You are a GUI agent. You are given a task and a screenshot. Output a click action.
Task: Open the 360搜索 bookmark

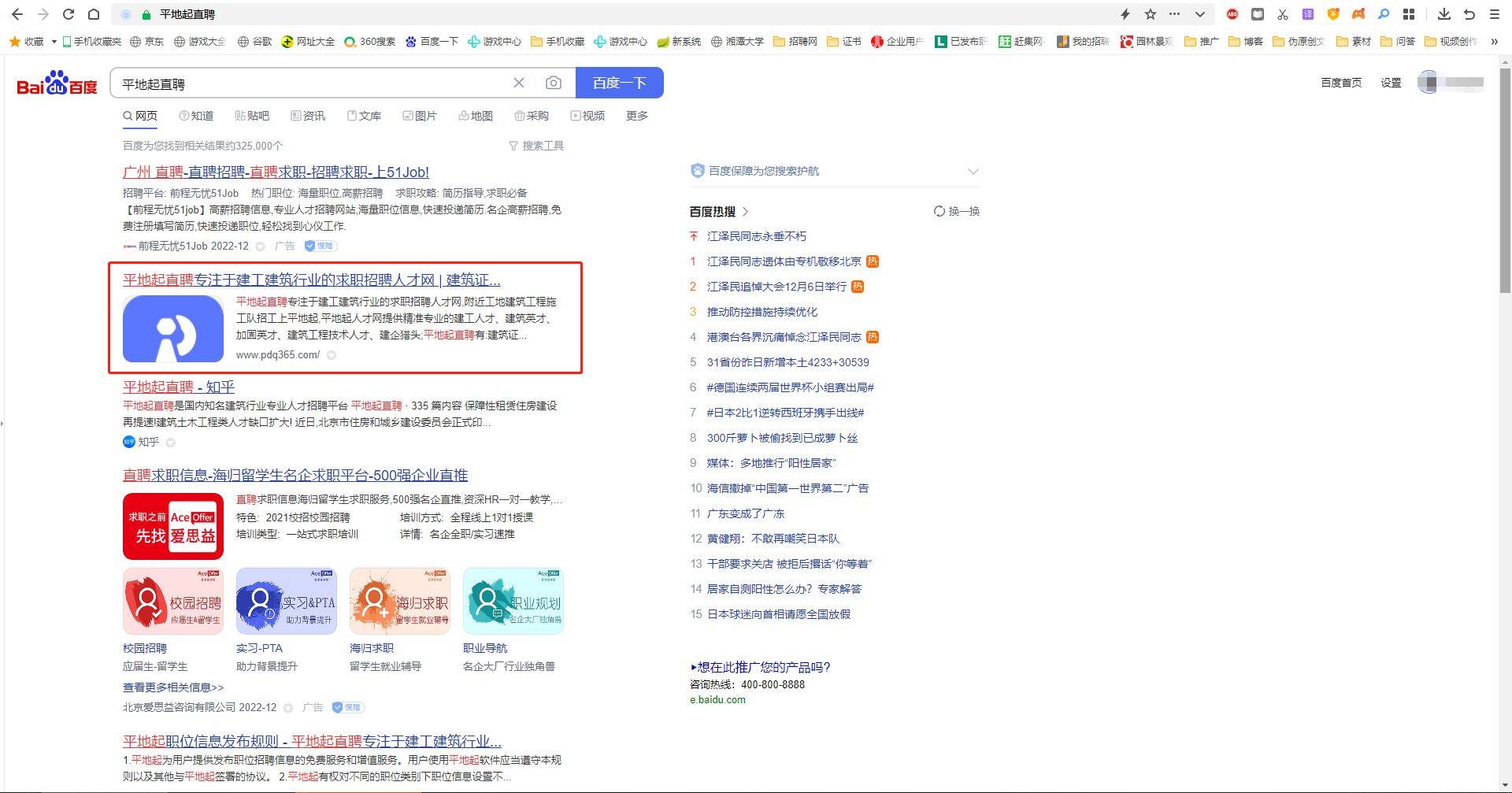370,41
